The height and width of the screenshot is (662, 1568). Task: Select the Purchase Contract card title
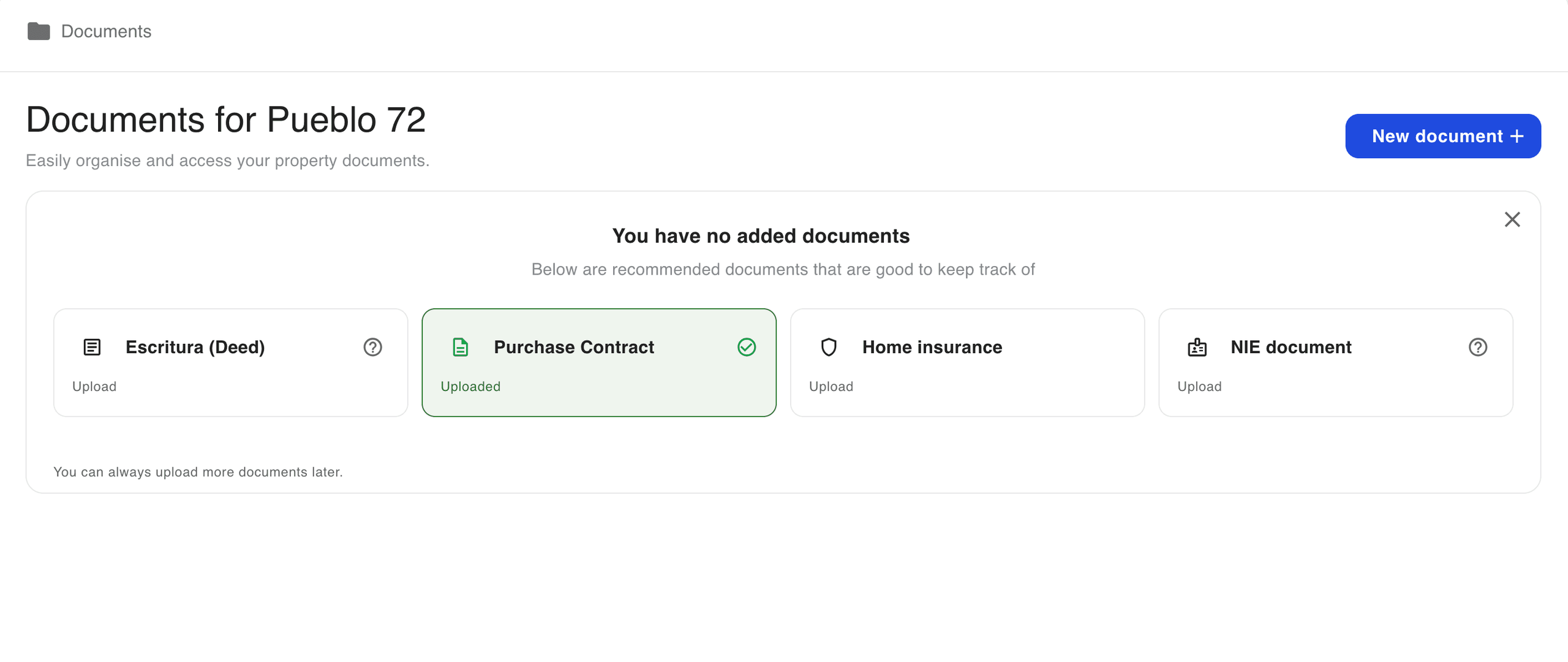(x=574, y=347)
